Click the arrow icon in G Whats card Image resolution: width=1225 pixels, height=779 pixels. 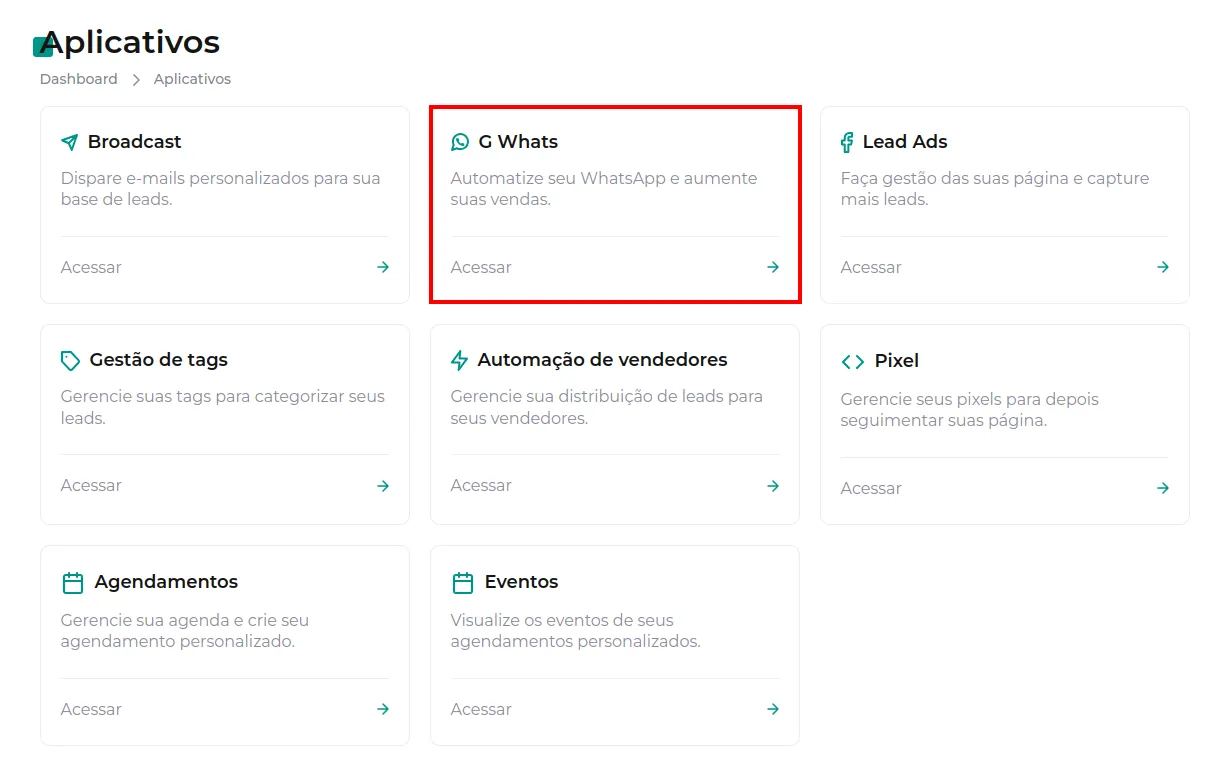773,267
